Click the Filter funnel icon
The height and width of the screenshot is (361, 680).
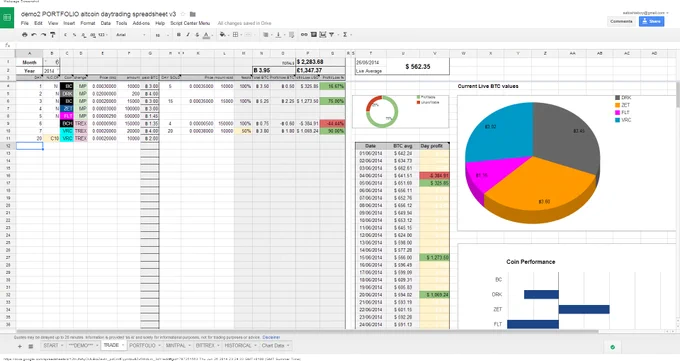click(x=332, y=35)
